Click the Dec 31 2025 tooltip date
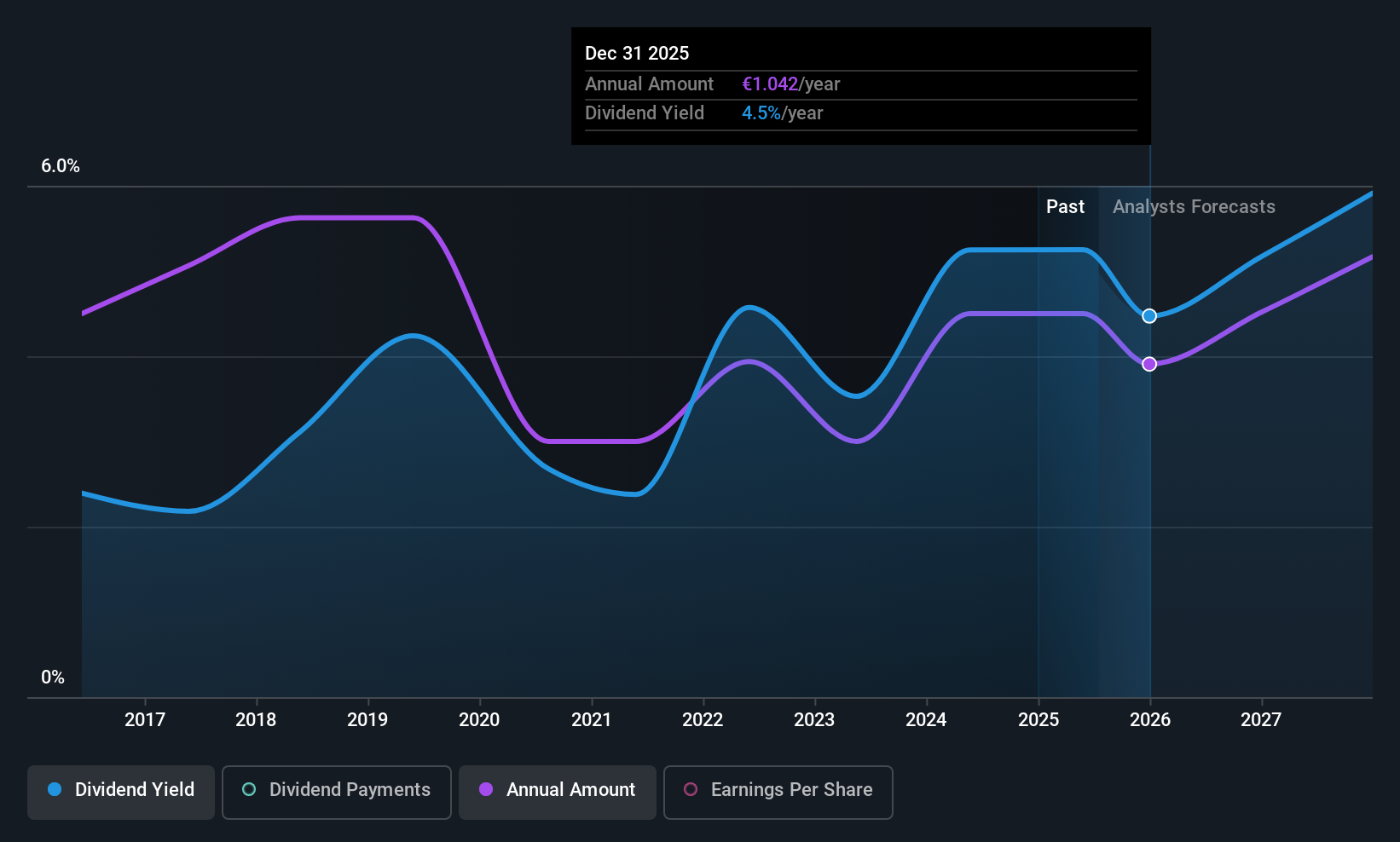The width and height of the screenshot is (1400, 842). [x=637, y=53]
